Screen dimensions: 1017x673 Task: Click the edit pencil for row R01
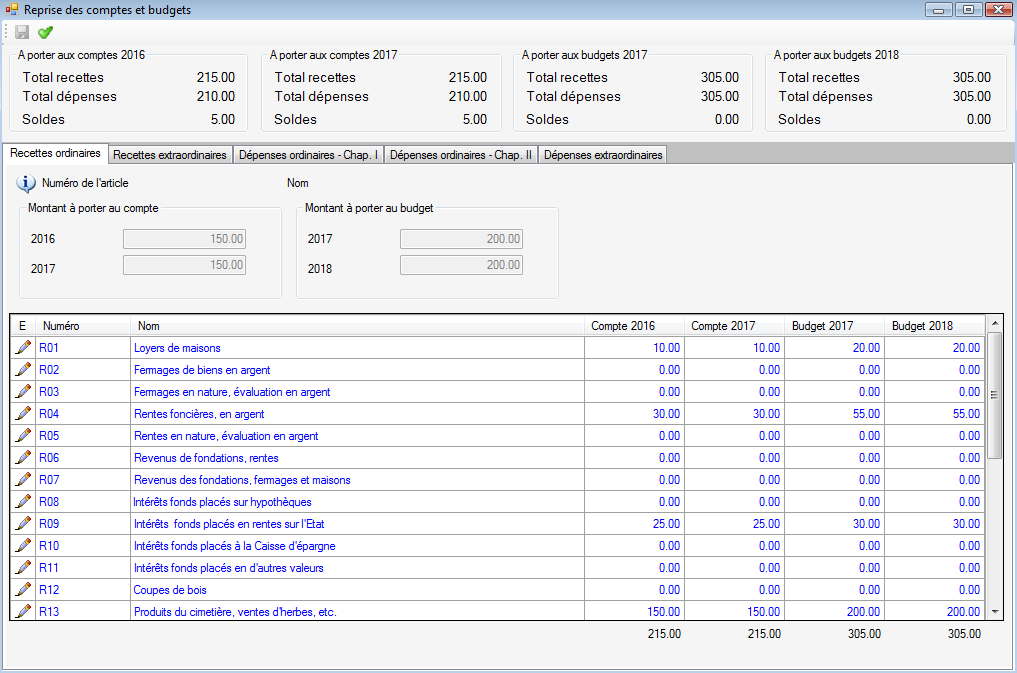23,348
